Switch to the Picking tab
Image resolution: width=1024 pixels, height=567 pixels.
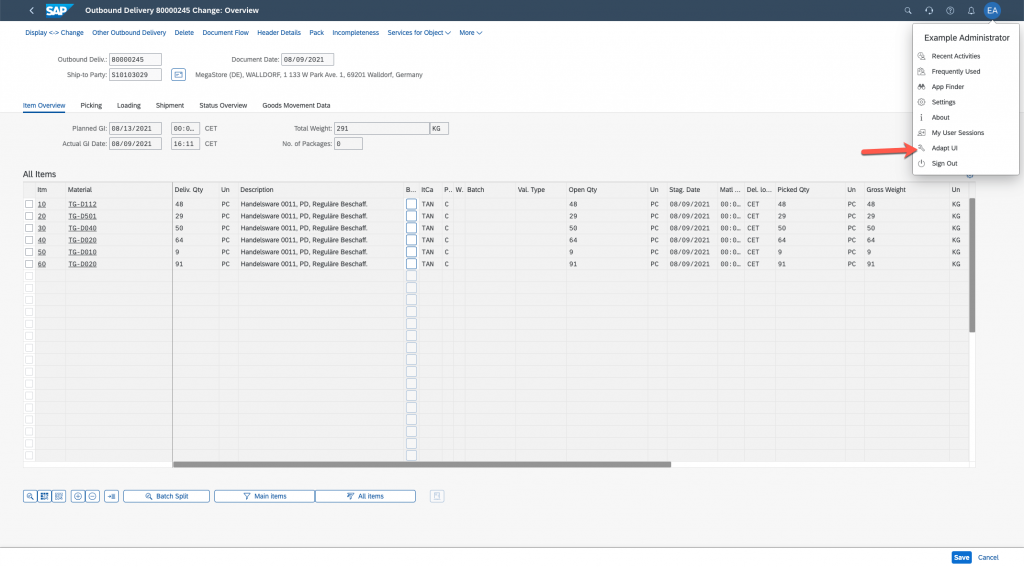(x=91, y=105)
